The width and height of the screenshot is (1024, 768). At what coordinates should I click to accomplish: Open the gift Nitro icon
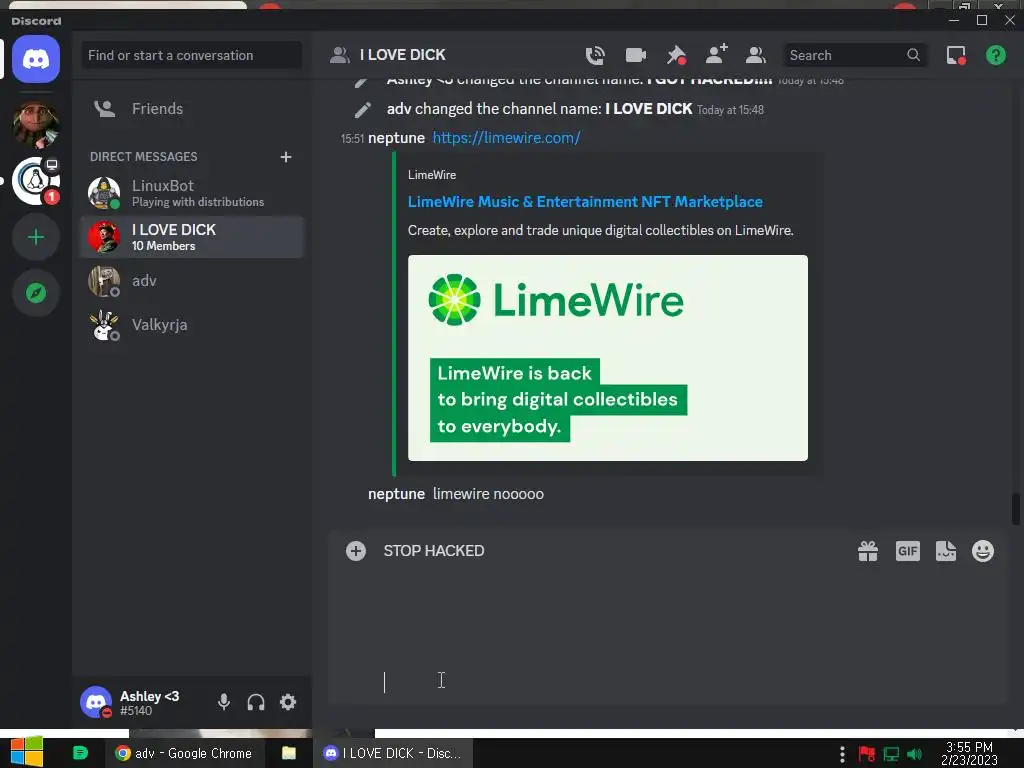[x=868, y=551]
